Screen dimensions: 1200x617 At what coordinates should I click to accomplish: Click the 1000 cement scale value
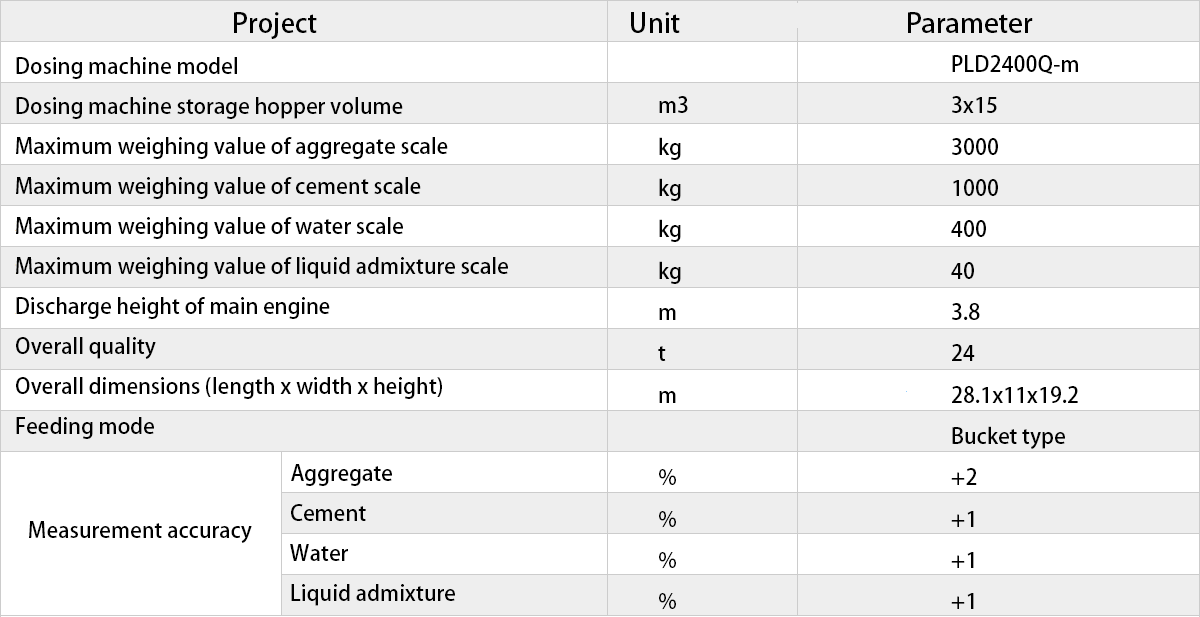pyautogui.click(x=975, y=188)
